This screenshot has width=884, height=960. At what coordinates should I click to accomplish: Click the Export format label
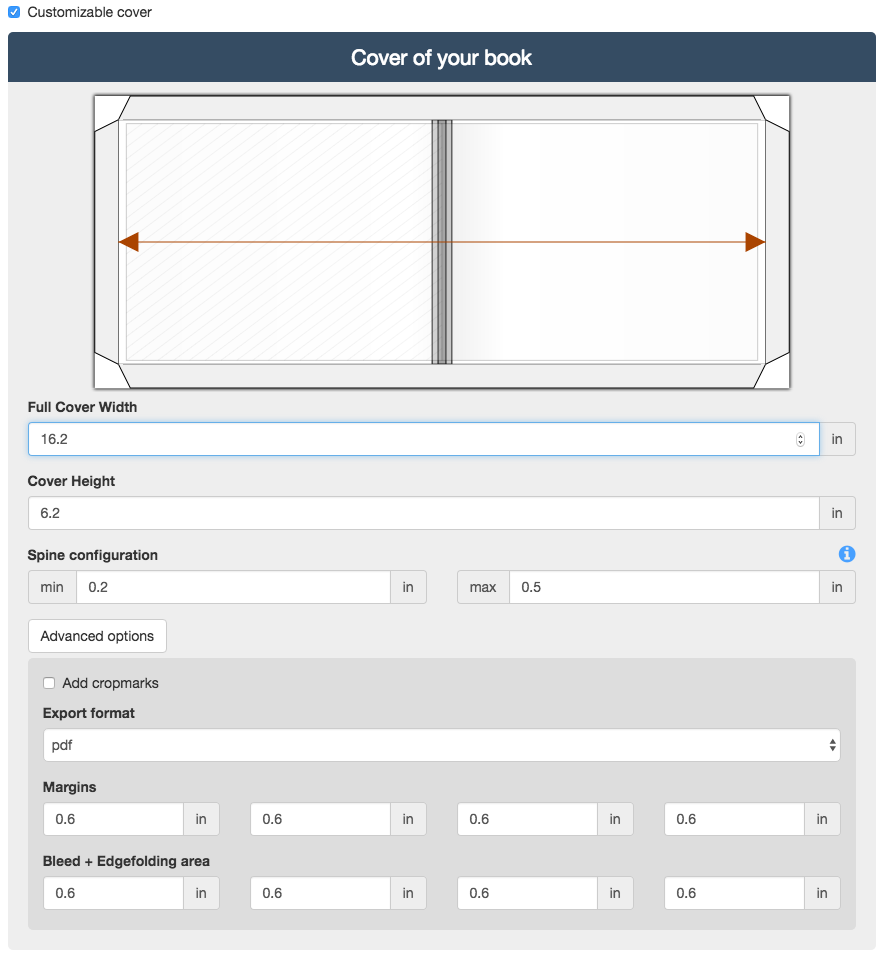tap(89, 713)
